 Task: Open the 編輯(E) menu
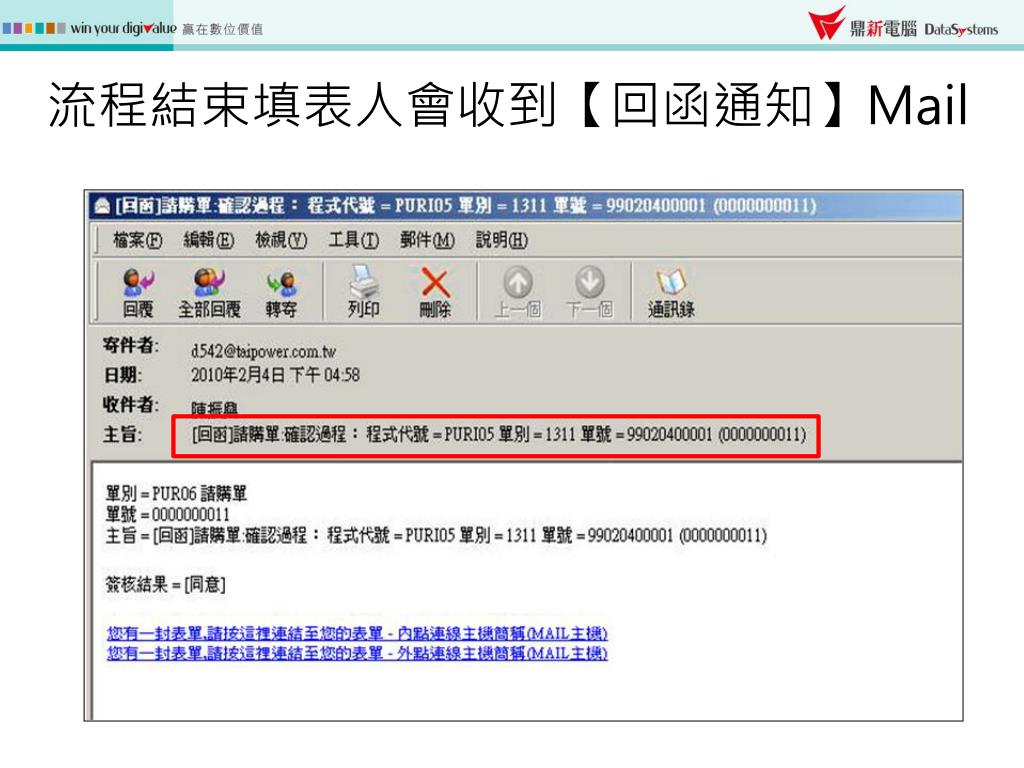208,240
